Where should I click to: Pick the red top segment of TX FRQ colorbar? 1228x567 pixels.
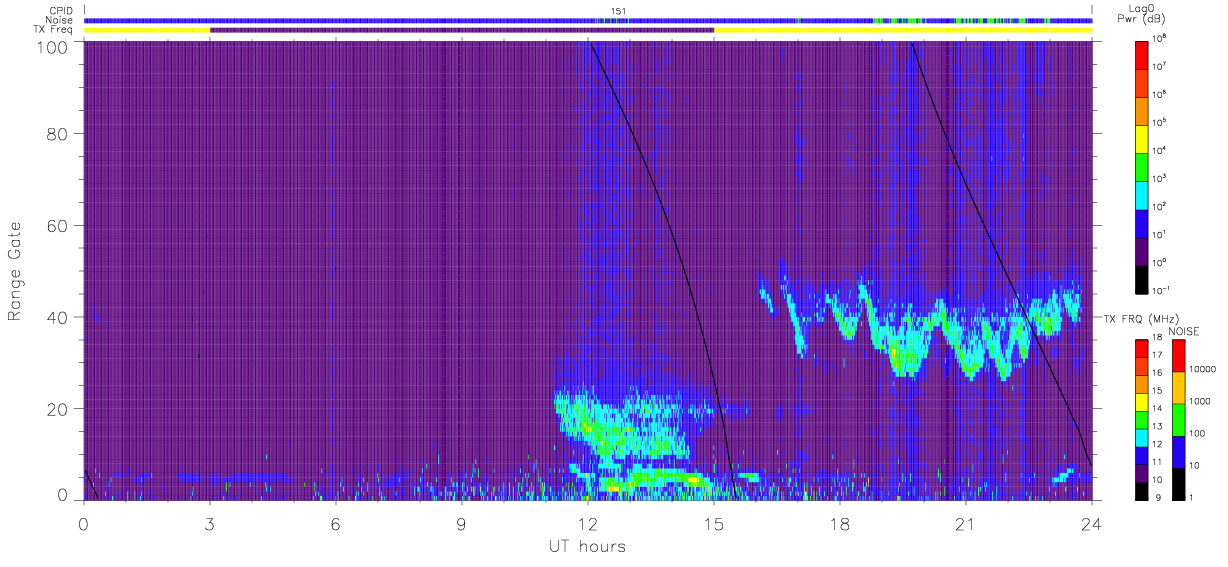[1143, 349]
